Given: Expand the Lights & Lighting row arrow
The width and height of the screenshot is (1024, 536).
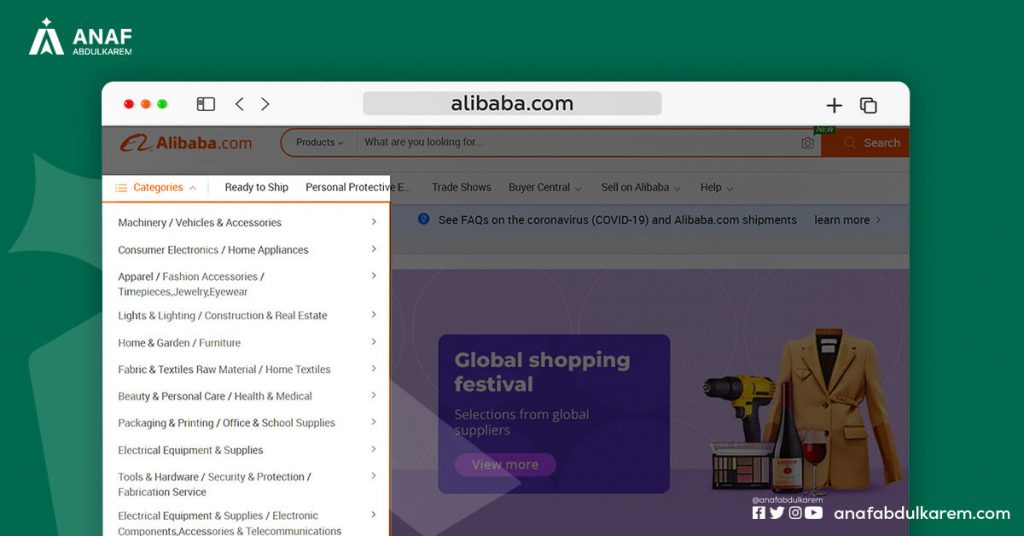Looking at the screenshot, I should click(x=374, y=315).
